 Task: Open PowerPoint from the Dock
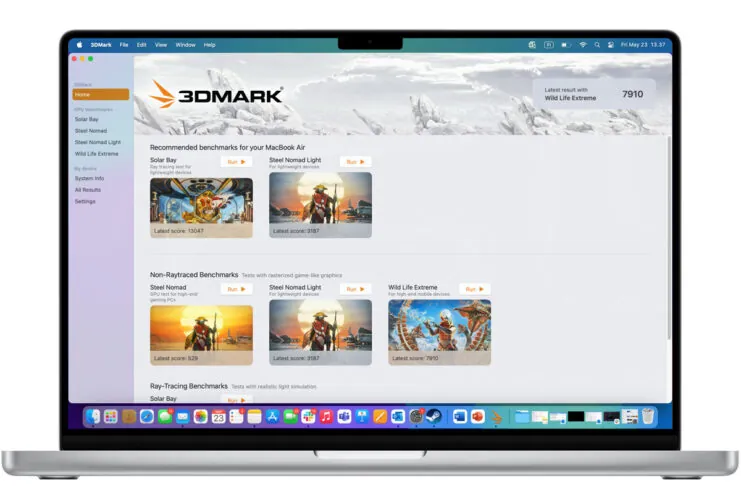pos(478,417)
